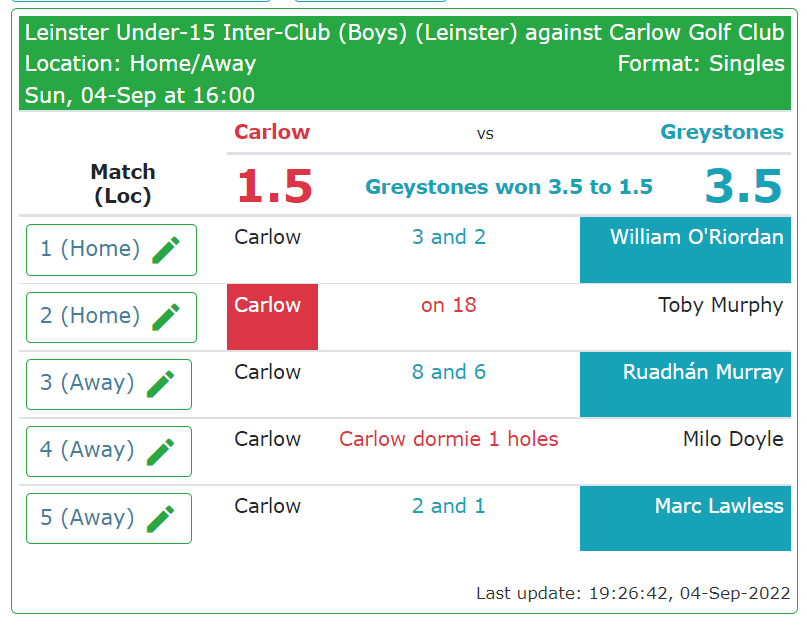The height and width of the screenshot is (633, 807).
Task: Click the 'Carlow dormie 1 holes' result text
Action: tap(448, 439)
